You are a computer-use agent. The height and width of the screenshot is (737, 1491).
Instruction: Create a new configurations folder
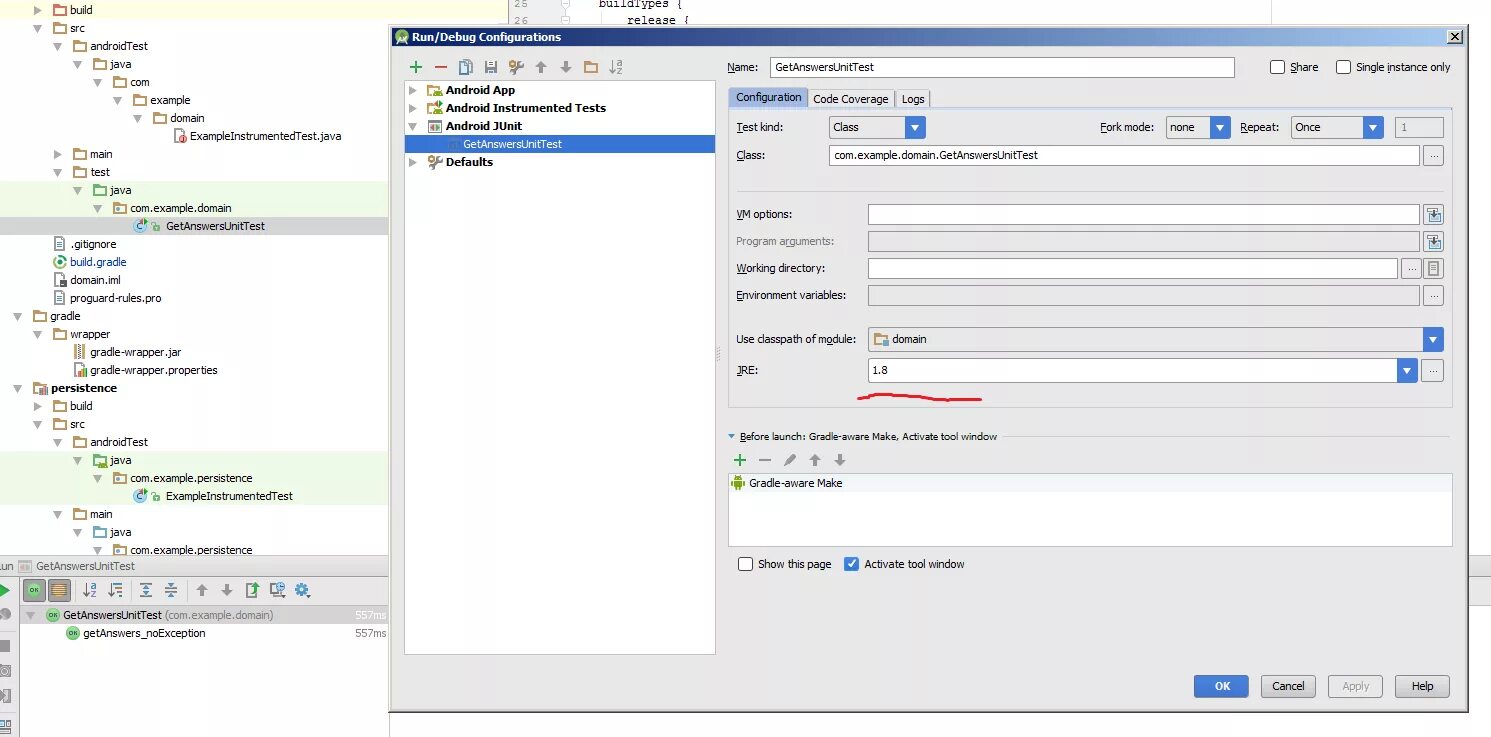591,67
